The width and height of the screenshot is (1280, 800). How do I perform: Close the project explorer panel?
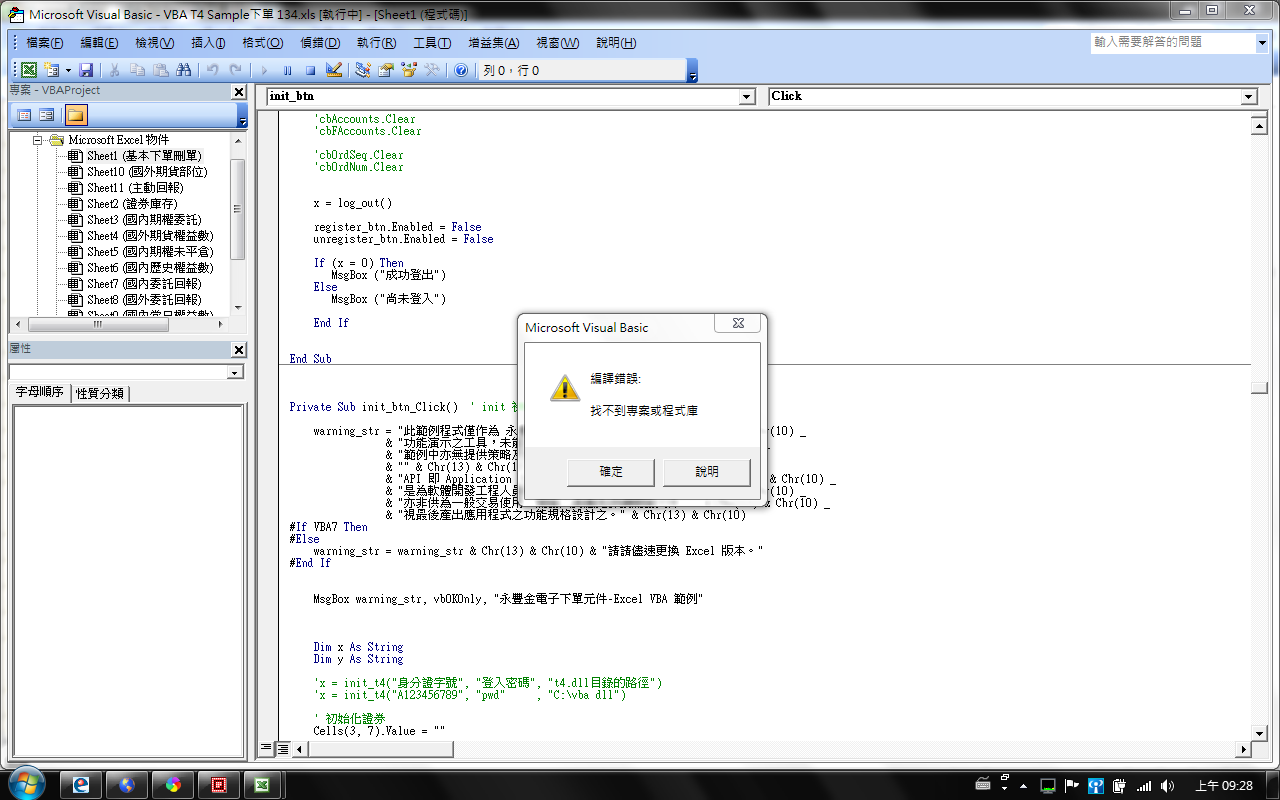coord(238,92)
